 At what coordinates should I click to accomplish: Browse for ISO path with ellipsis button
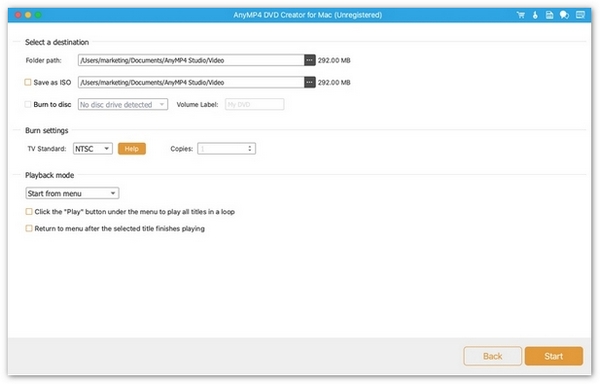pyautogui.click(x=310, y=82)
